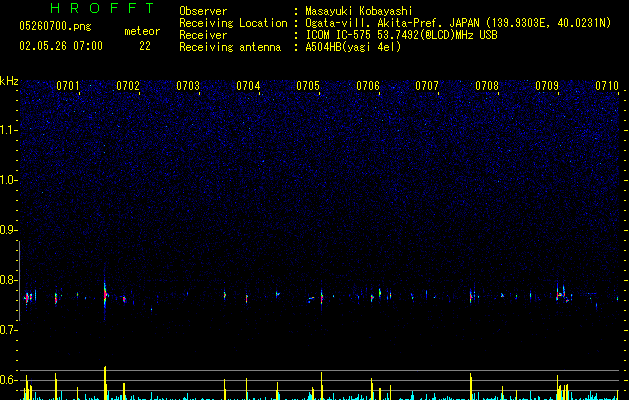Click the date stamp 02.05.26 07:00
This screenshot has width=629, height=400.
coord(61,46)
